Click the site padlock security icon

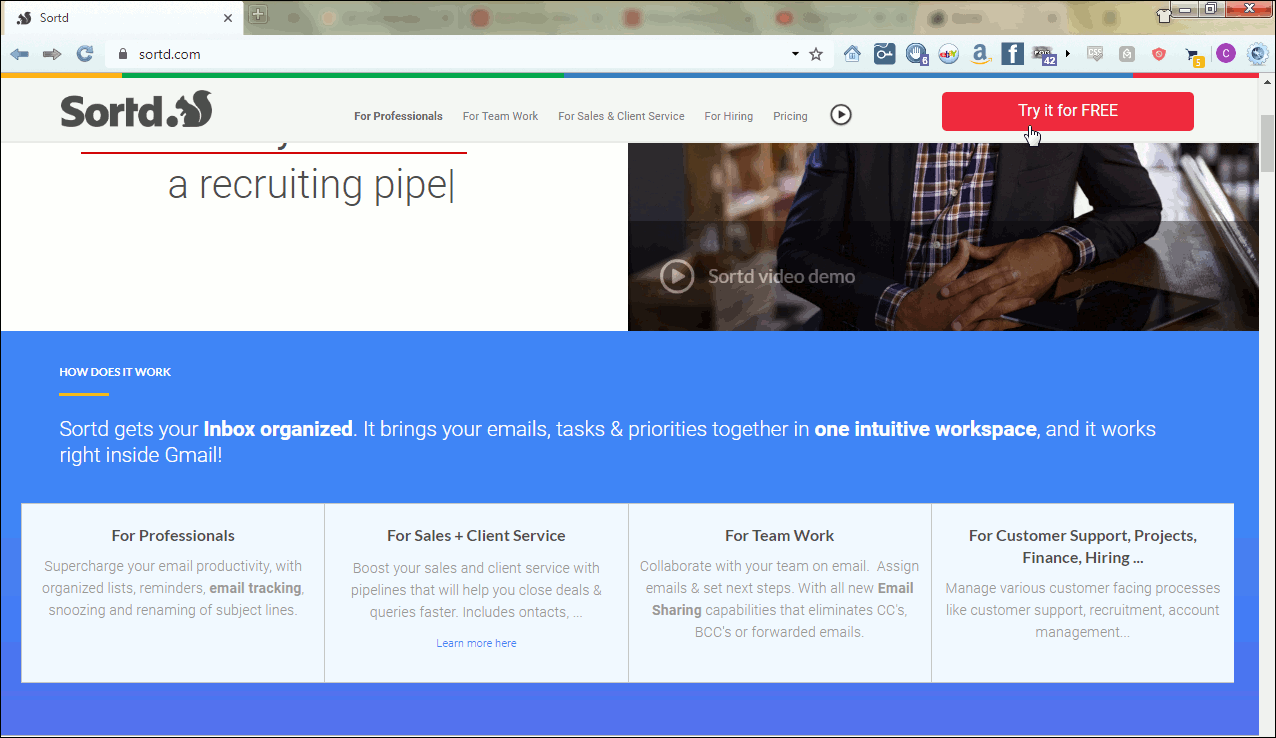click(124, 54)
